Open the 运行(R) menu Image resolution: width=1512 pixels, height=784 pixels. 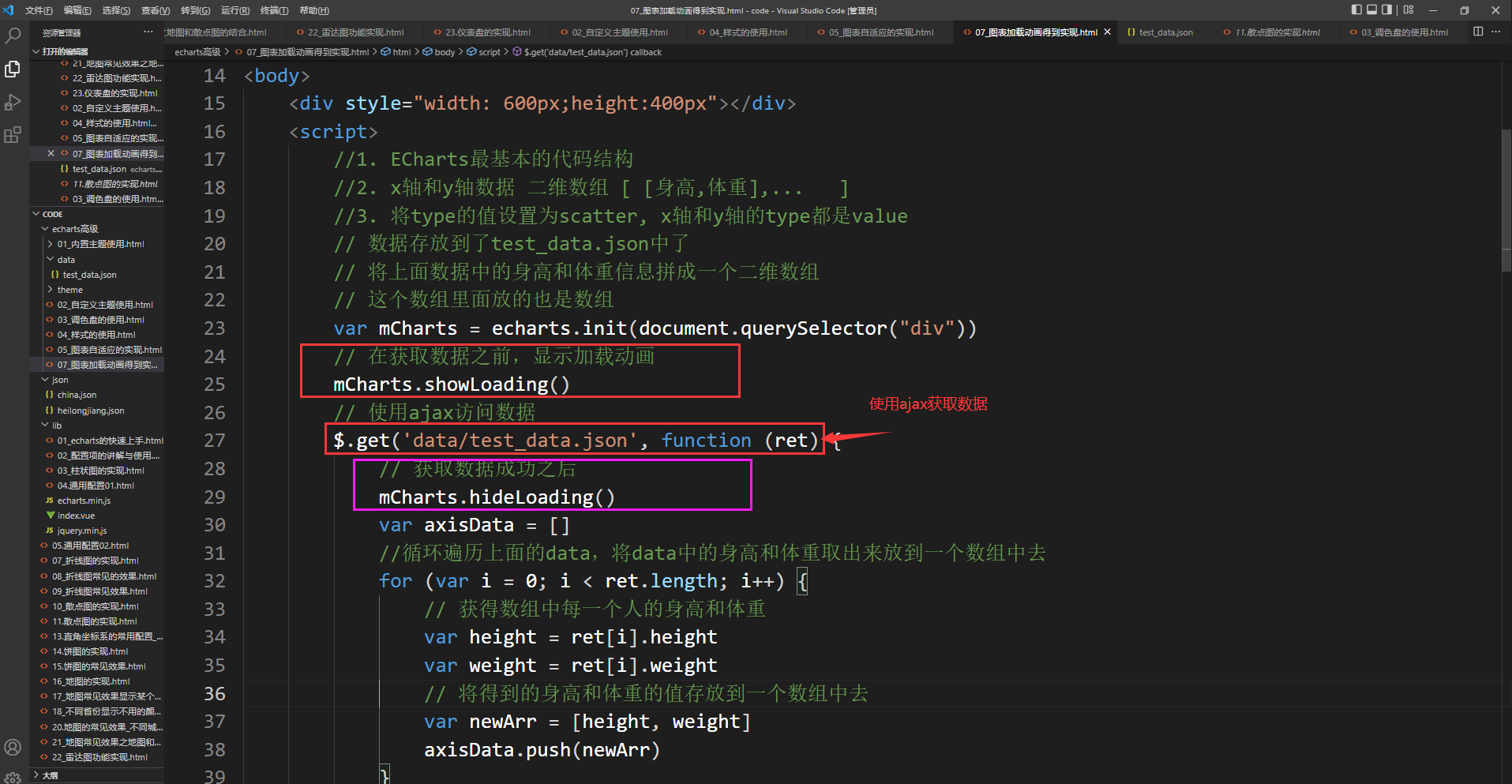pyautogui.click(x=235, y=10)
